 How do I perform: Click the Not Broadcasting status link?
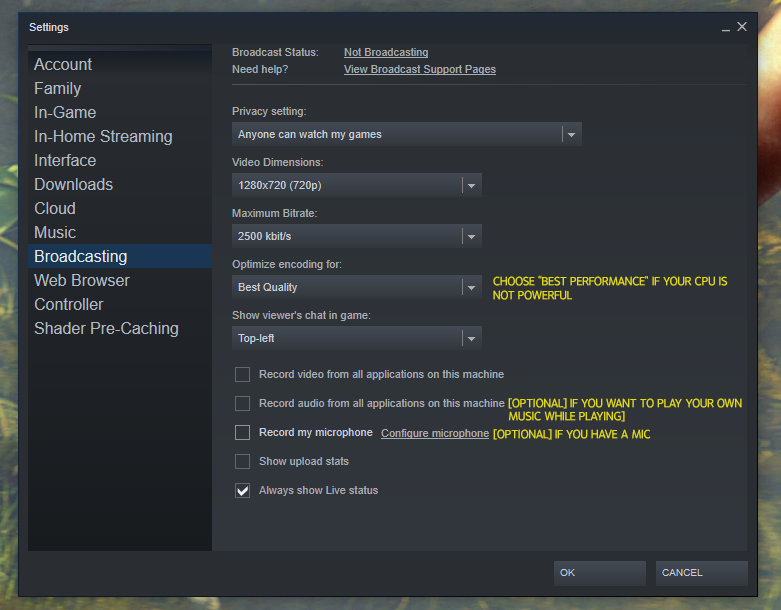[386, 52]
